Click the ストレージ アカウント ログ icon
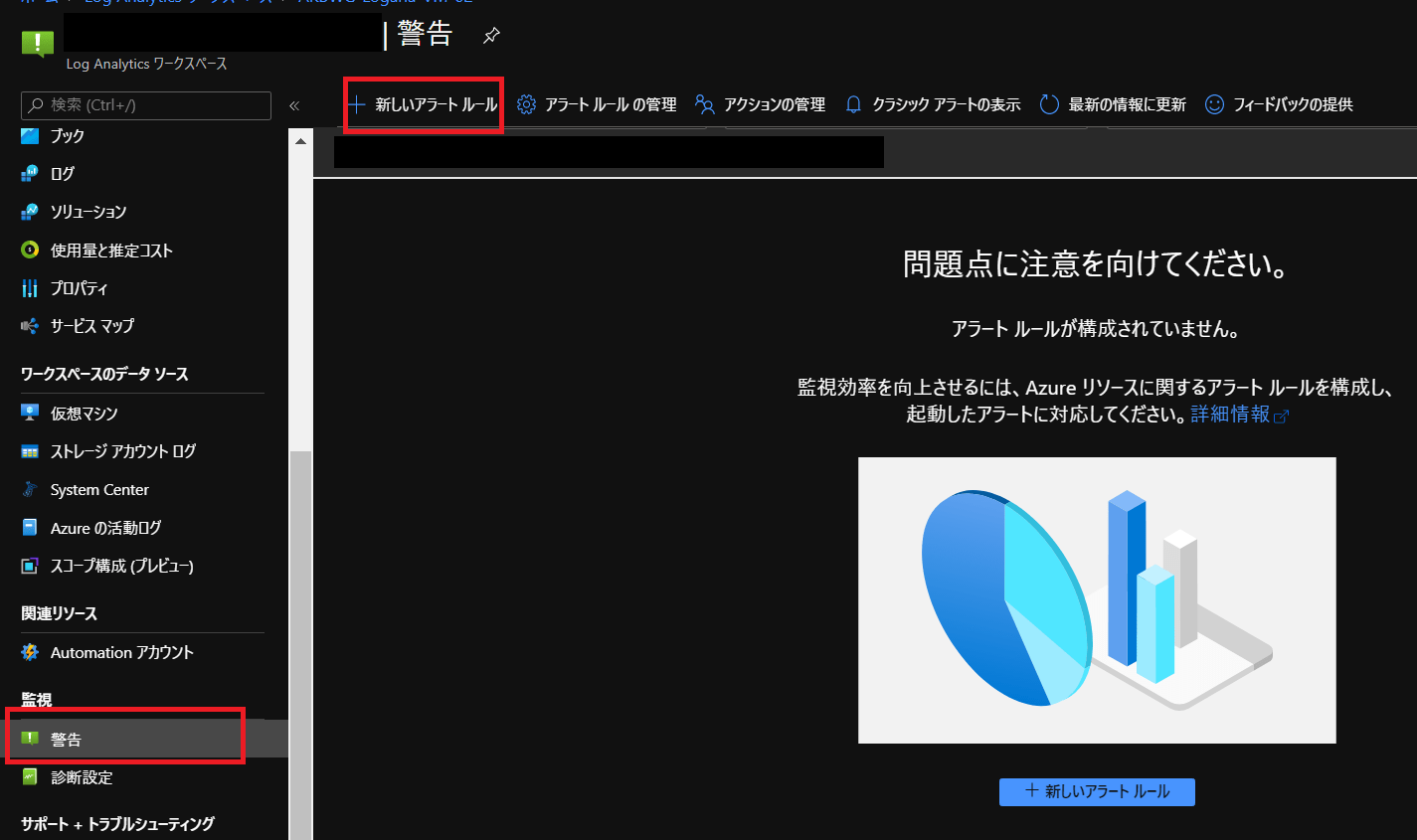This screenshot has width=1417, height=840. (30, 451)
